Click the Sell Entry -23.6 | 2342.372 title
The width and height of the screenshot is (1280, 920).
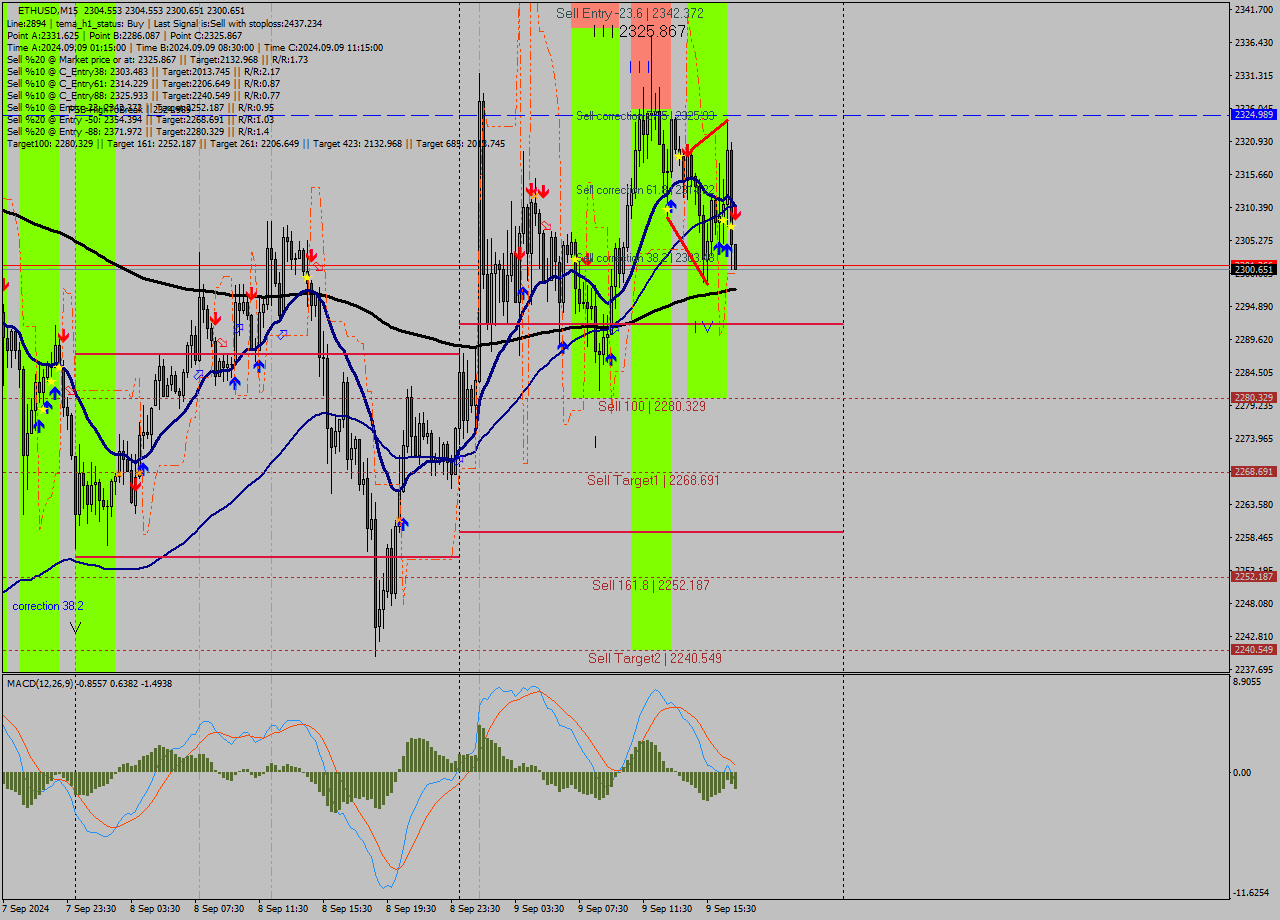point(632,12)
